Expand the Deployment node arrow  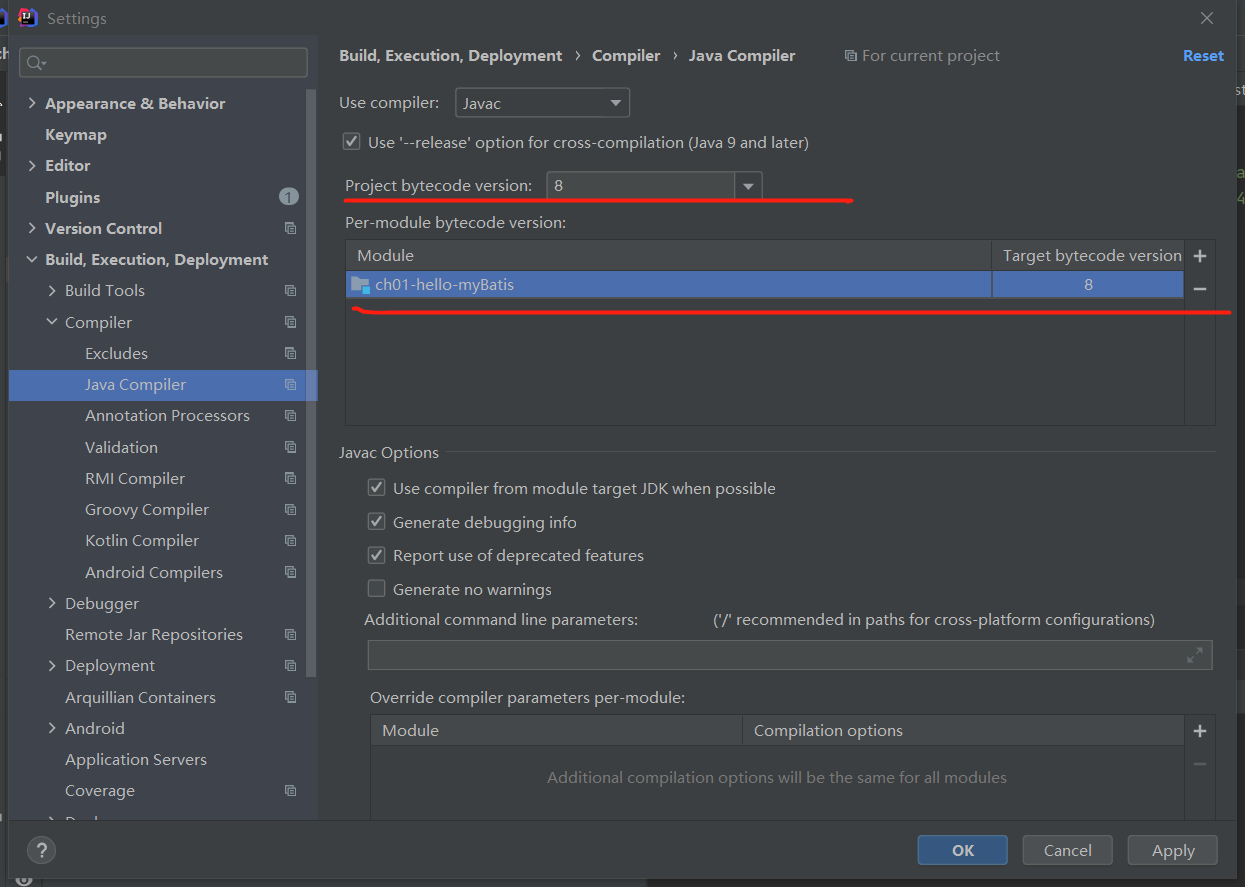52,666
